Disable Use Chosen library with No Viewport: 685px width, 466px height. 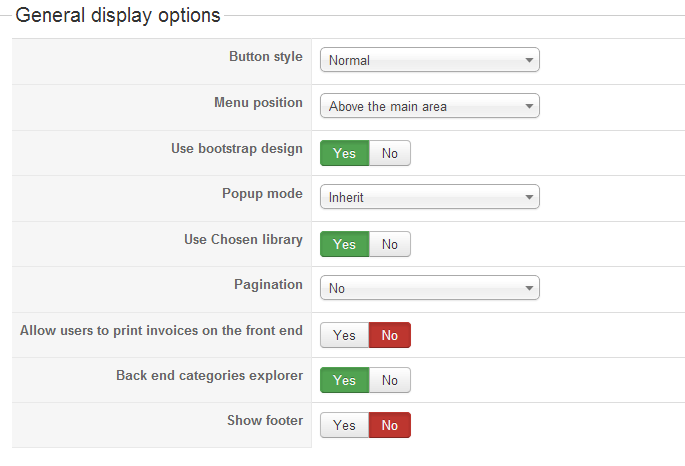(390, 244)
